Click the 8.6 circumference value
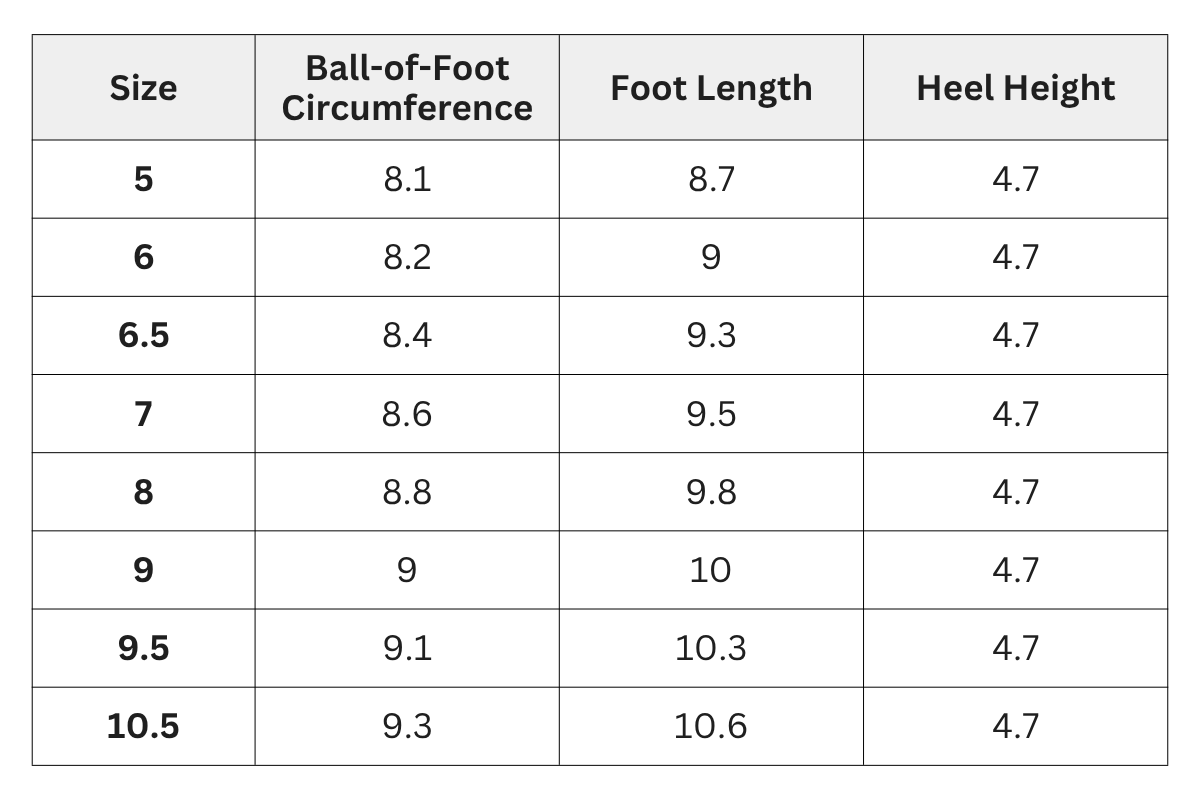 click(406, 414)
